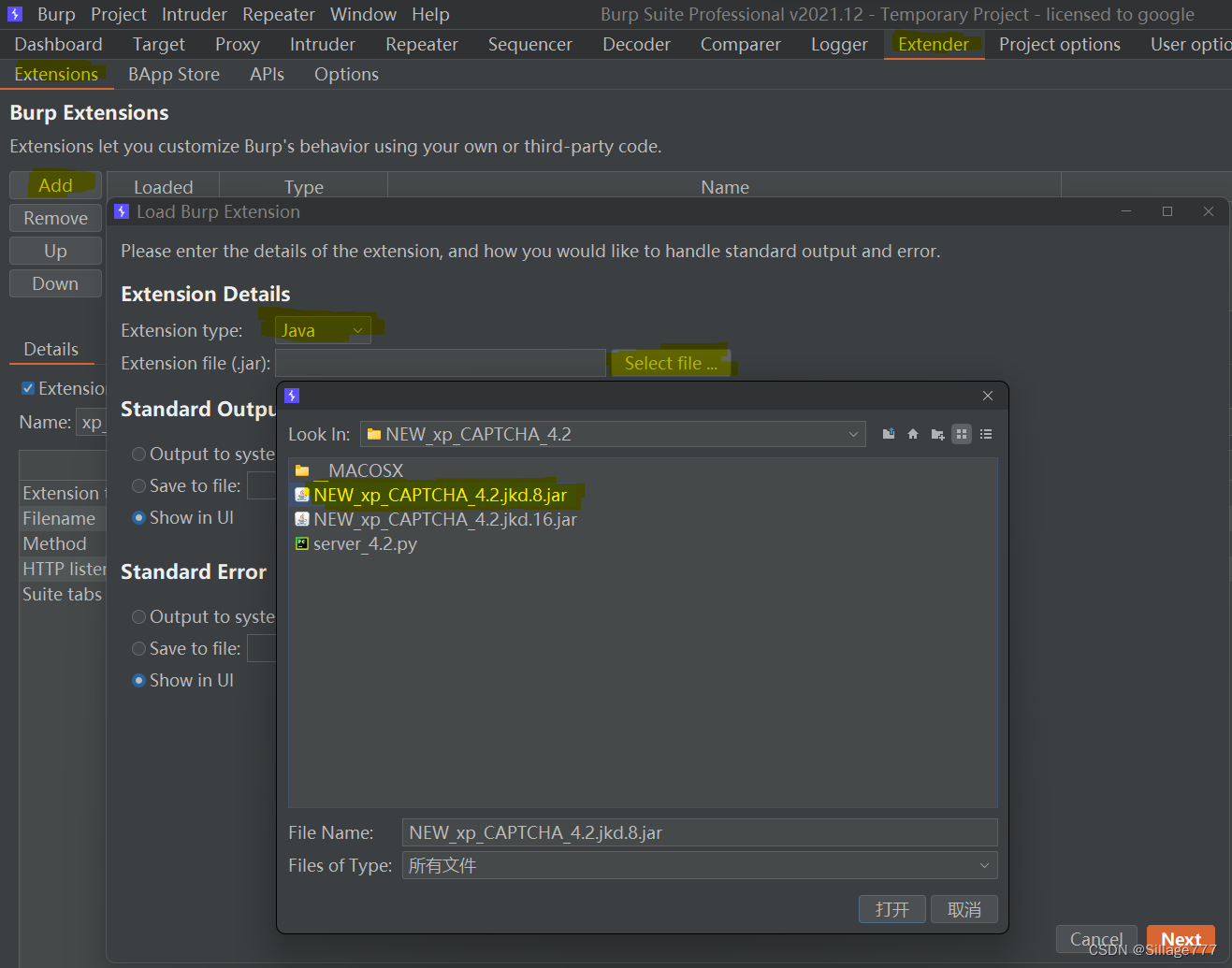Switch to the Logger tab

tap(839, 44)
